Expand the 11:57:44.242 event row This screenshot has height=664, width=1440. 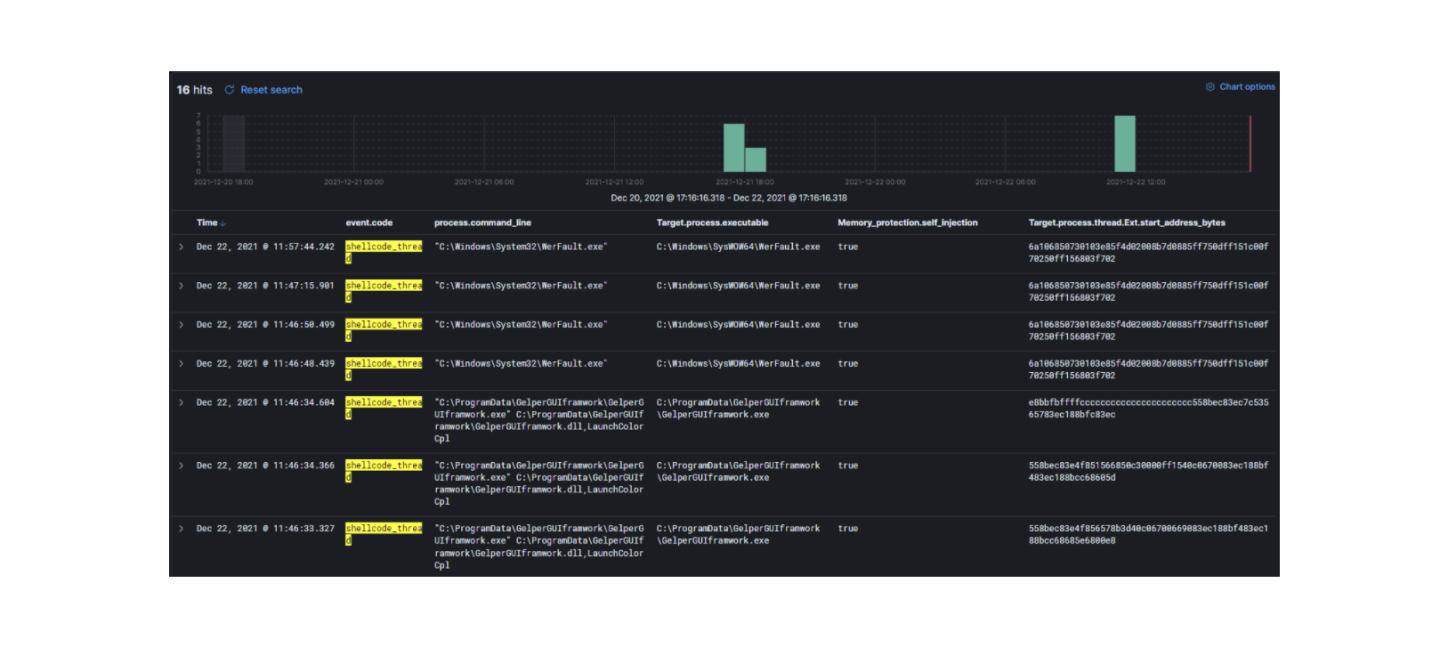[x=181, y=246]
